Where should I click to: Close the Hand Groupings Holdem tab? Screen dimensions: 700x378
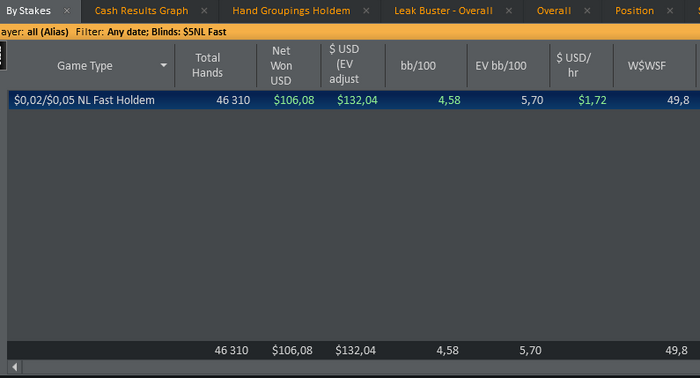(366, 11)
